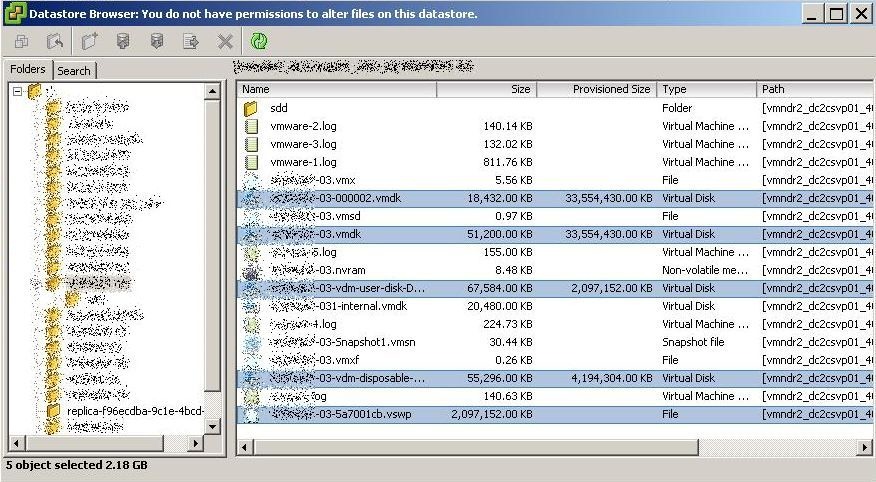The height and width of the screenshot is (482, 876).
Task: Select the -03-Snapshot1.vmsn file
Action: pos(342,342)
